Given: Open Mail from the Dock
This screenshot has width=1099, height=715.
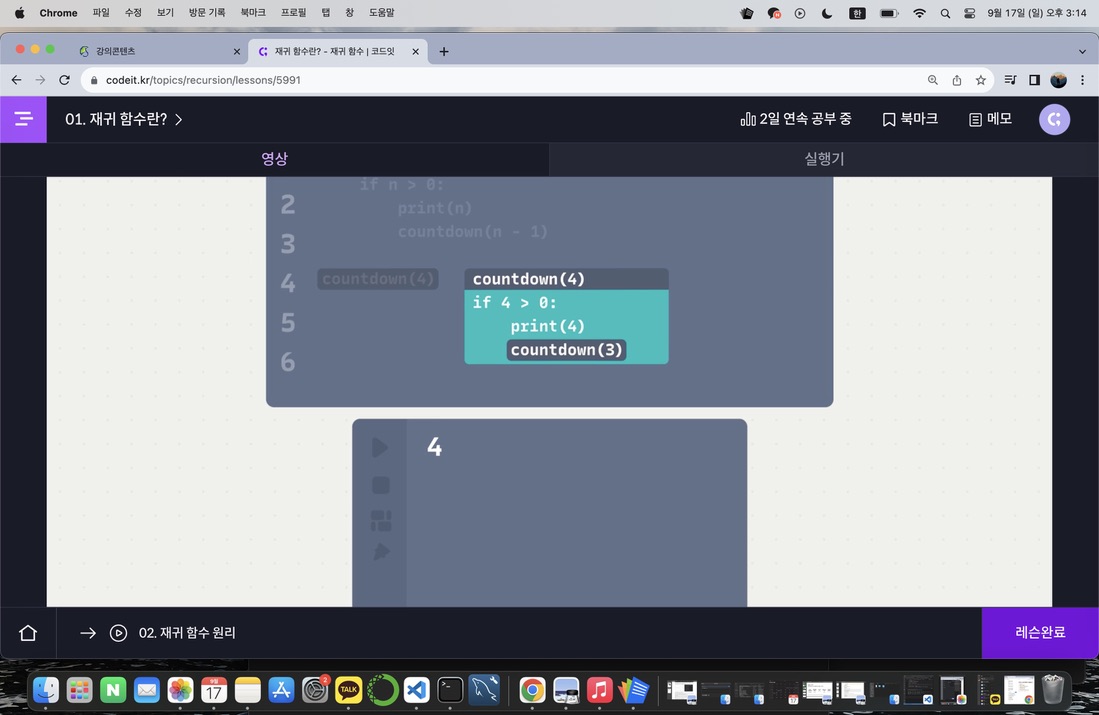Looking at the screenshot, I should (146, 690).
